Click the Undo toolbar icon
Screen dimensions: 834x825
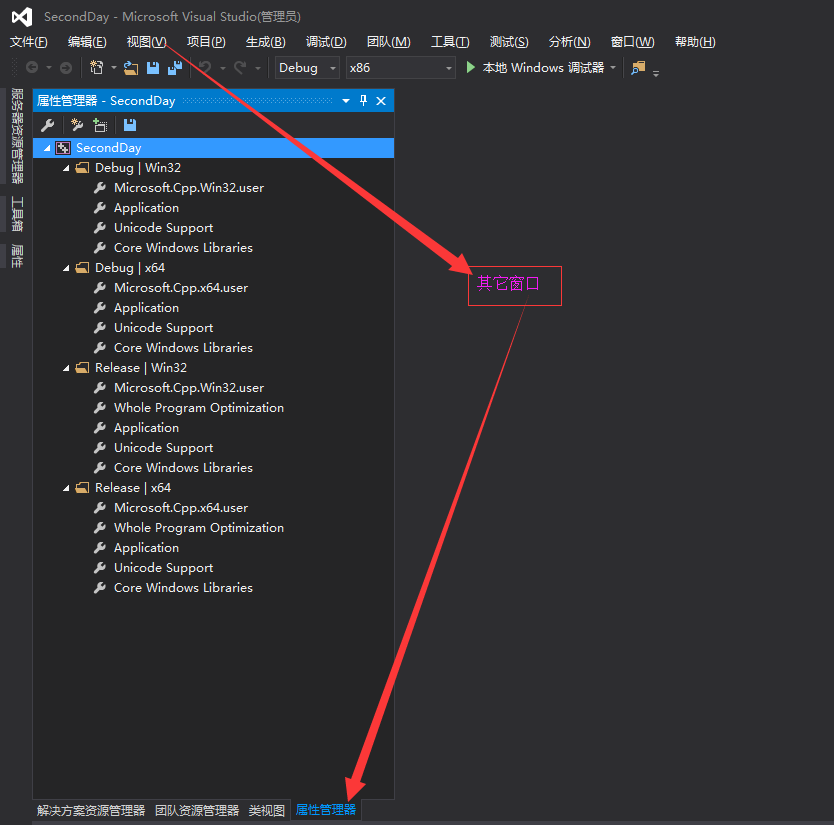(x=205, y=68)
